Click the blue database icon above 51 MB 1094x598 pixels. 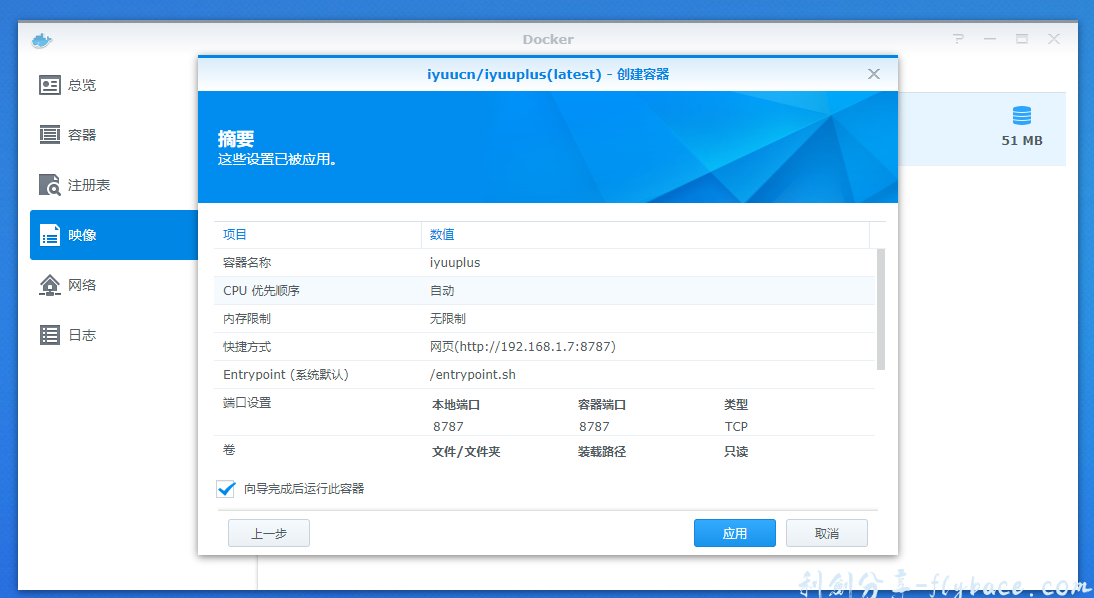click(x=1022, y=114)
